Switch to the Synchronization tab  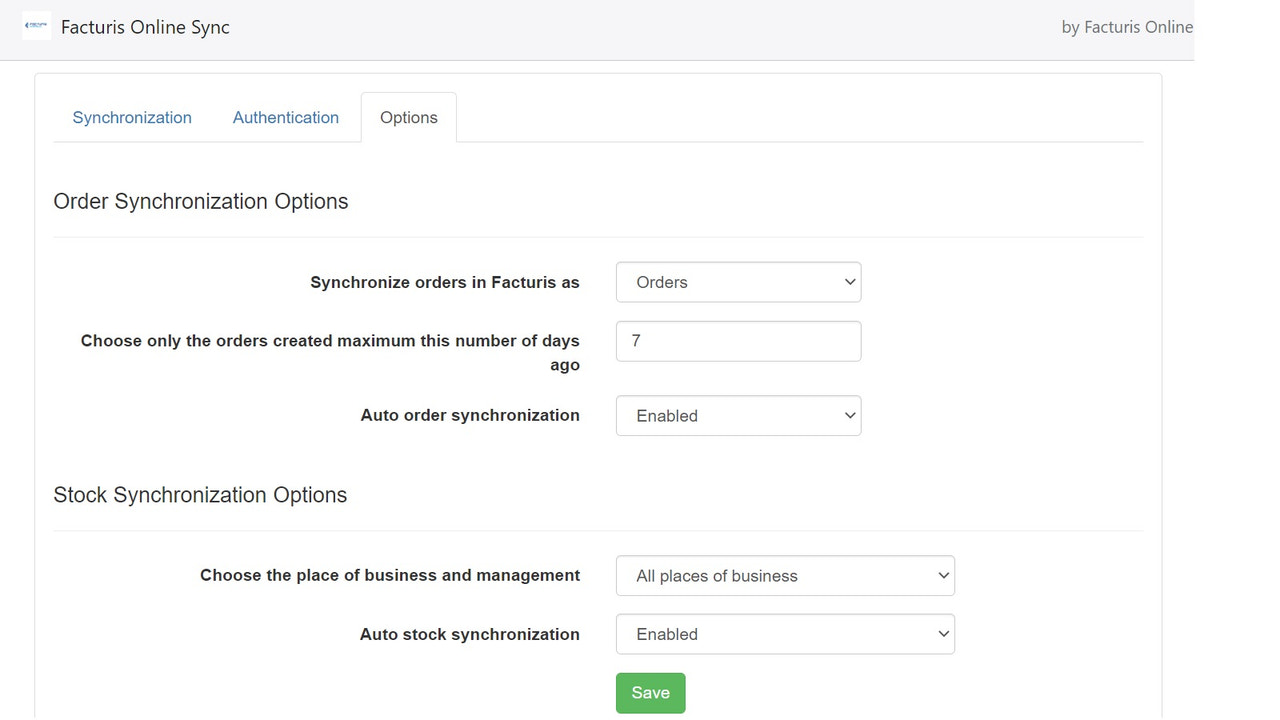point(132,117)
